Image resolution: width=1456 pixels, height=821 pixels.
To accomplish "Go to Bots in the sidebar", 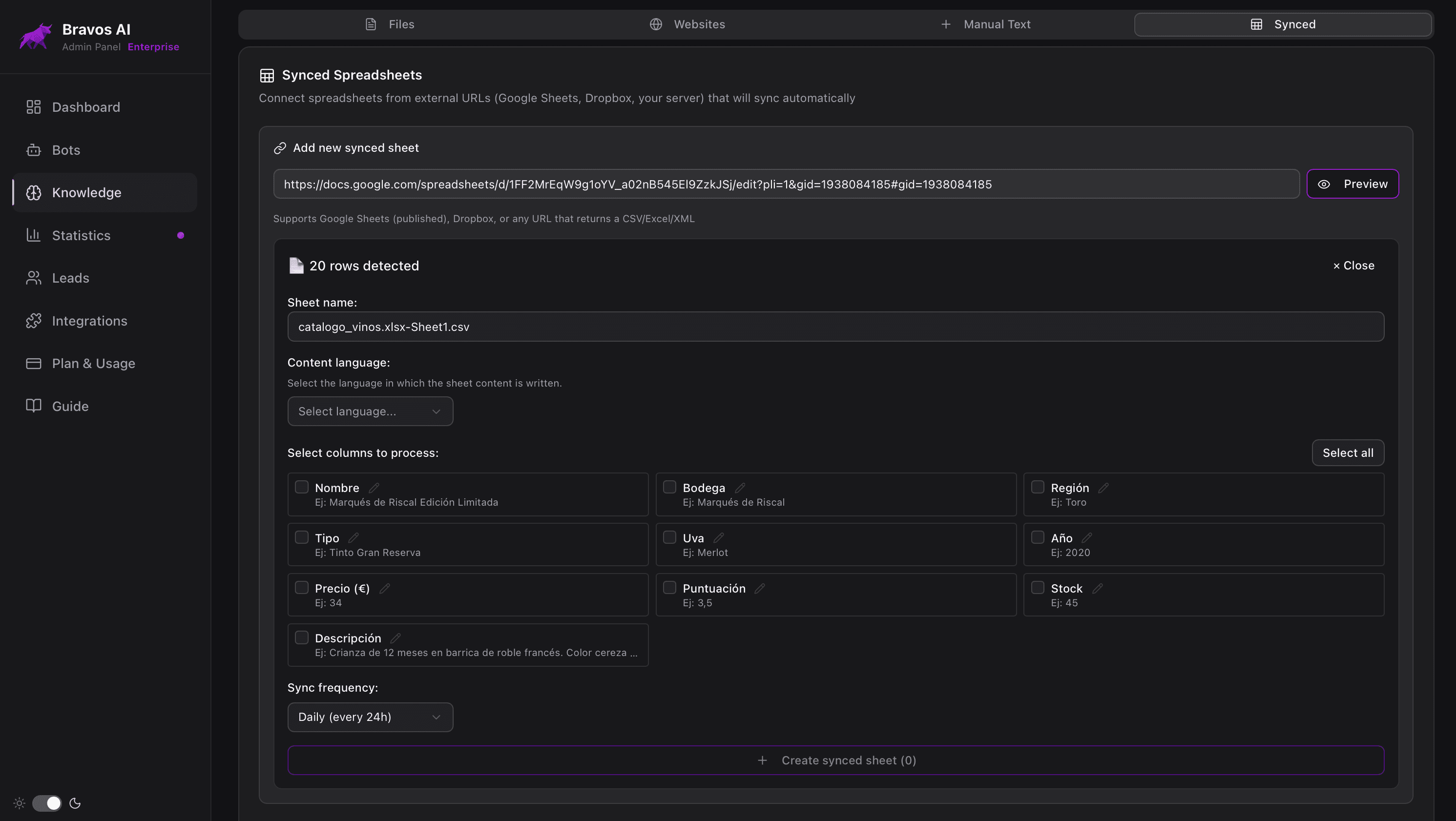I will 104,150.
